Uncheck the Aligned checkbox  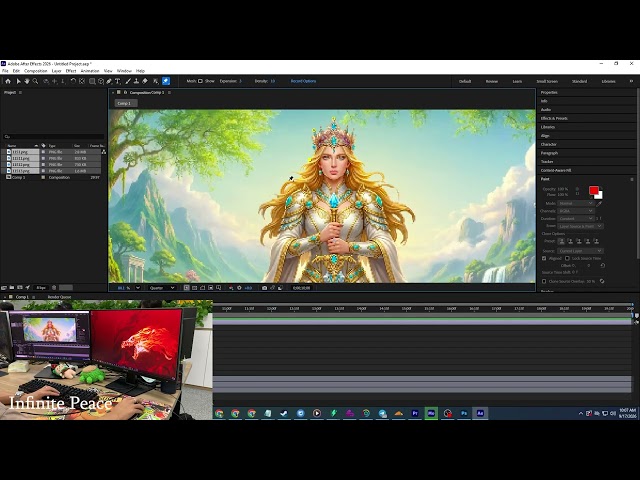pyautogui.click(x=544, y=258)
